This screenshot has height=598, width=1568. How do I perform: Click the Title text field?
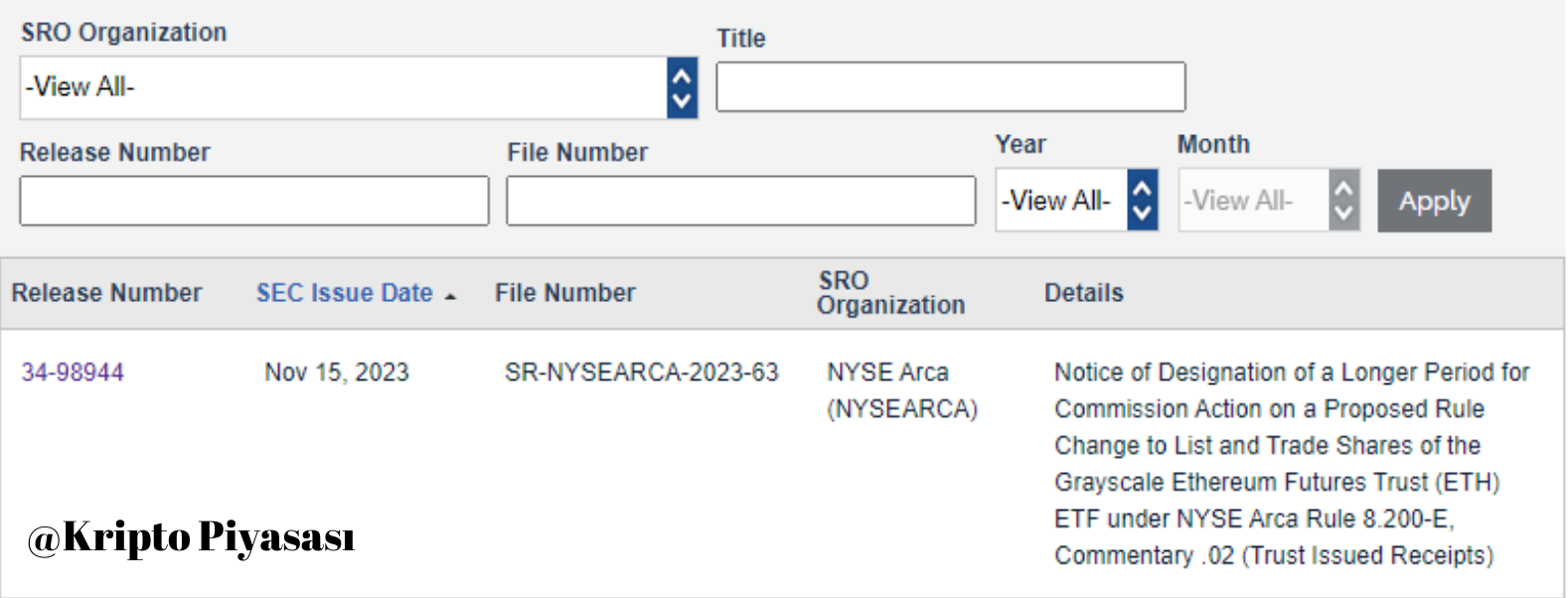(x=950, y=87)
